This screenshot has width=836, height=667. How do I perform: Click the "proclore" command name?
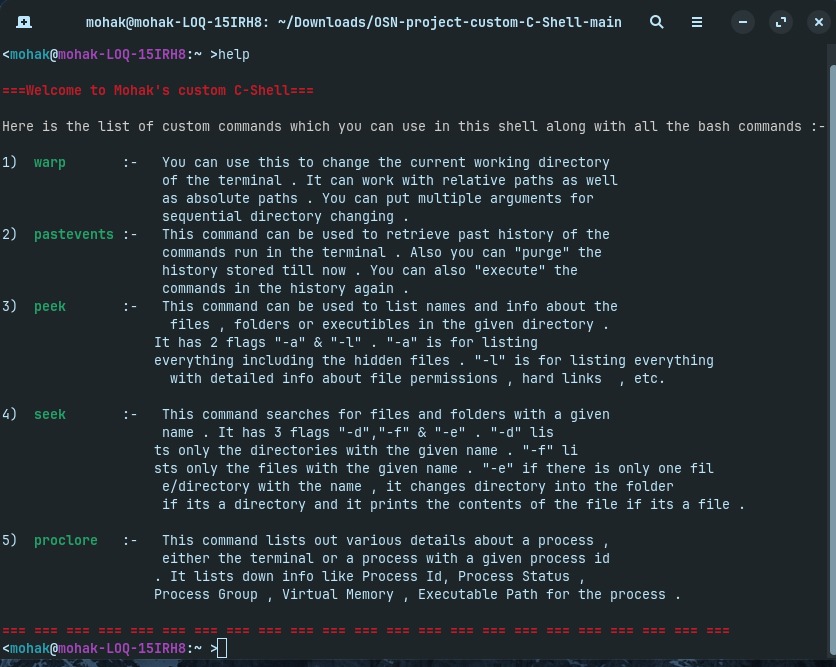coord(66,540)
